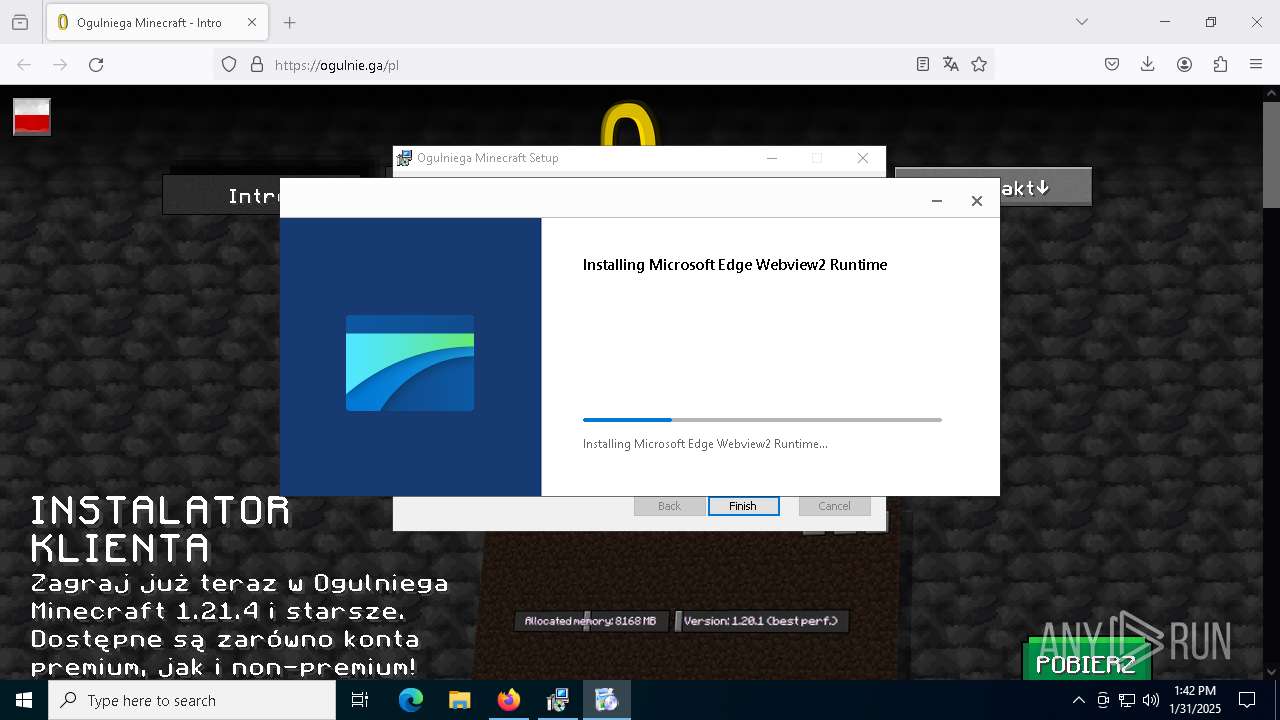Screen dimensions: 1280x720
Task: Open the highlighted active installer taskbar icon
Action: click(606, 700)
